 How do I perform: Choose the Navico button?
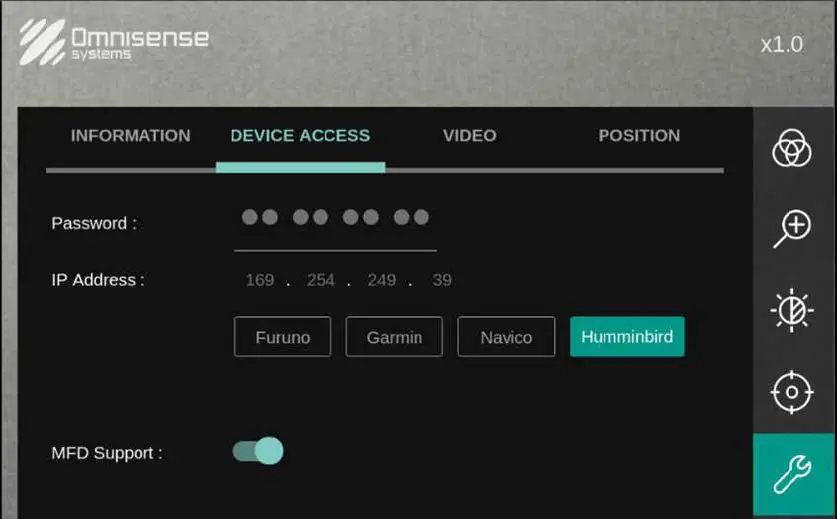click(x=506, y=337)
